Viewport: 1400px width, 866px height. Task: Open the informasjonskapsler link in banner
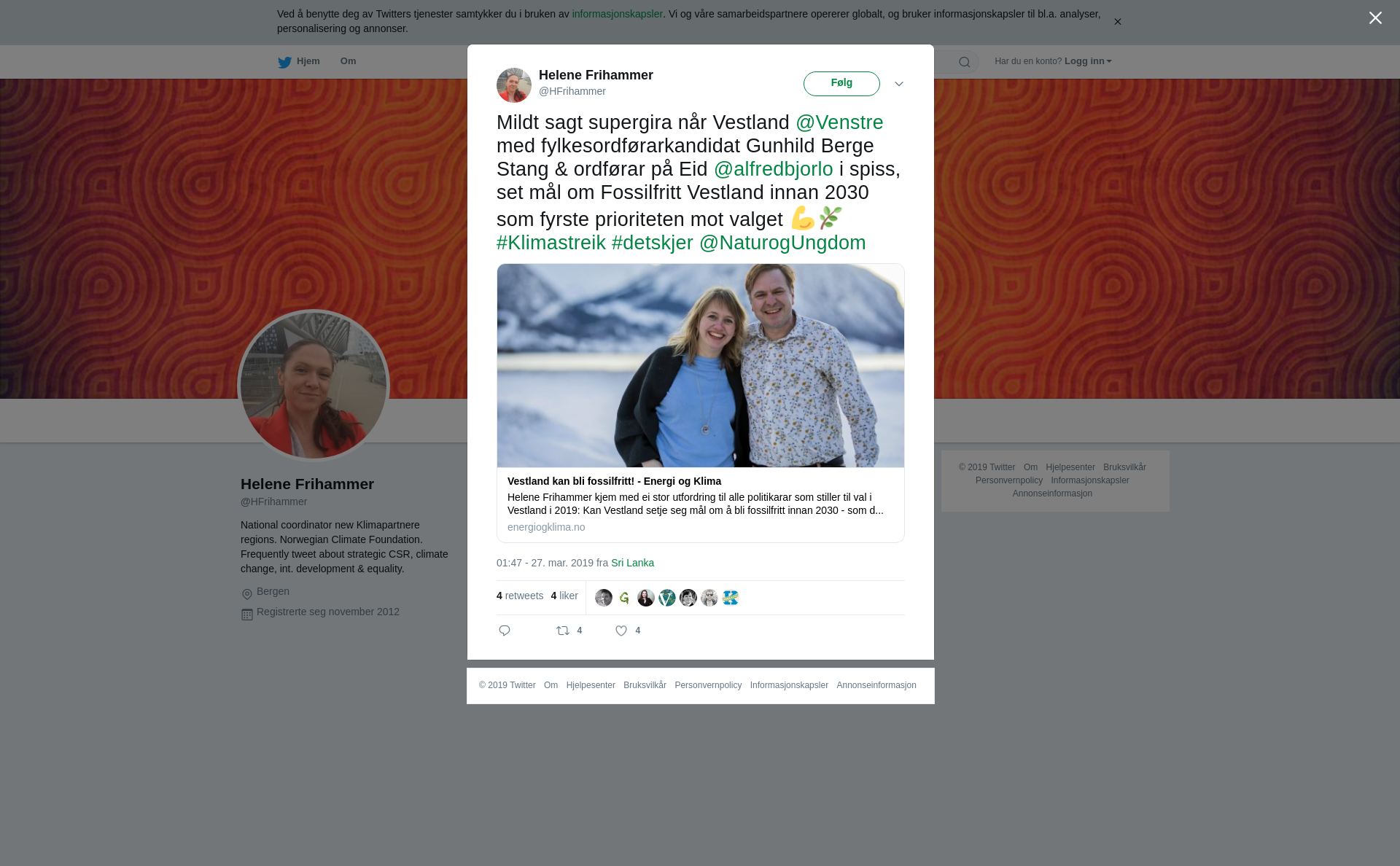click(x=617, y=14)
